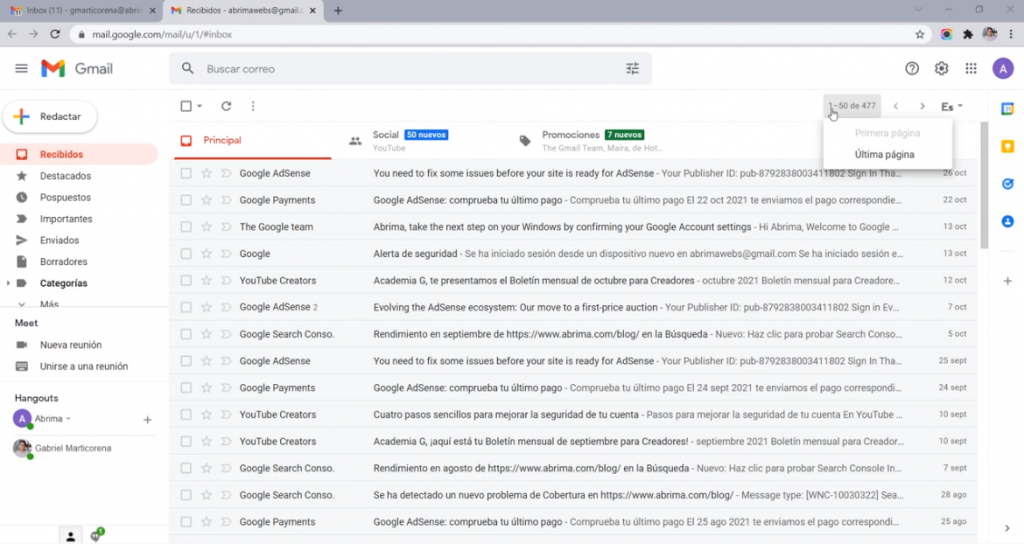Click Unirse a una reunión
Viewport: 1024px width, 544px height.
click(x=84, y=366)
